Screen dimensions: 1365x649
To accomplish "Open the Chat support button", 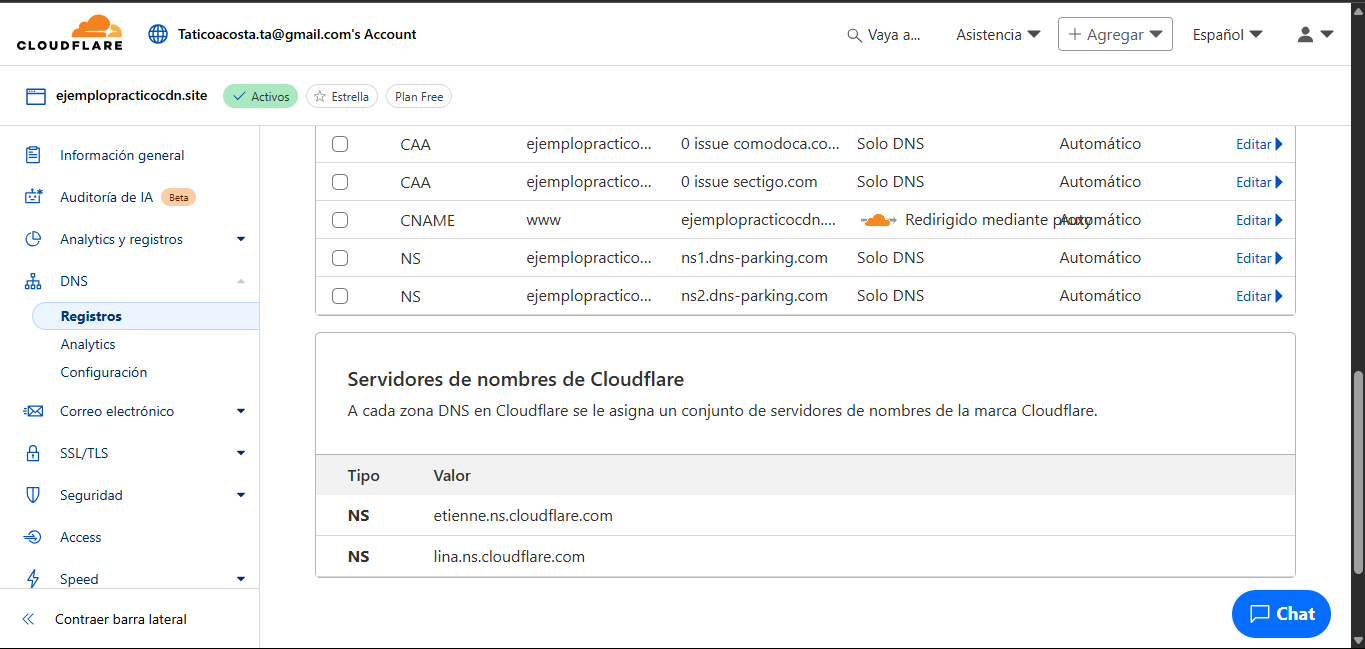I will click(1281, 614).
